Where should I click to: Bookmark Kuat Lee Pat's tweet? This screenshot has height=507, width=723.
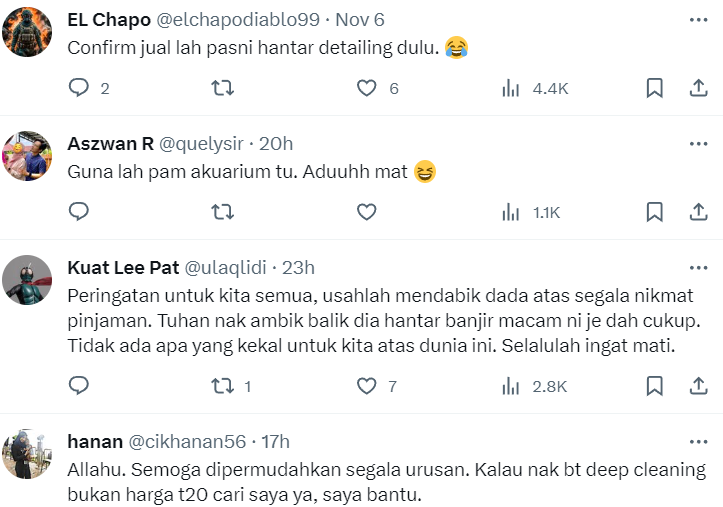pos(654,385)
